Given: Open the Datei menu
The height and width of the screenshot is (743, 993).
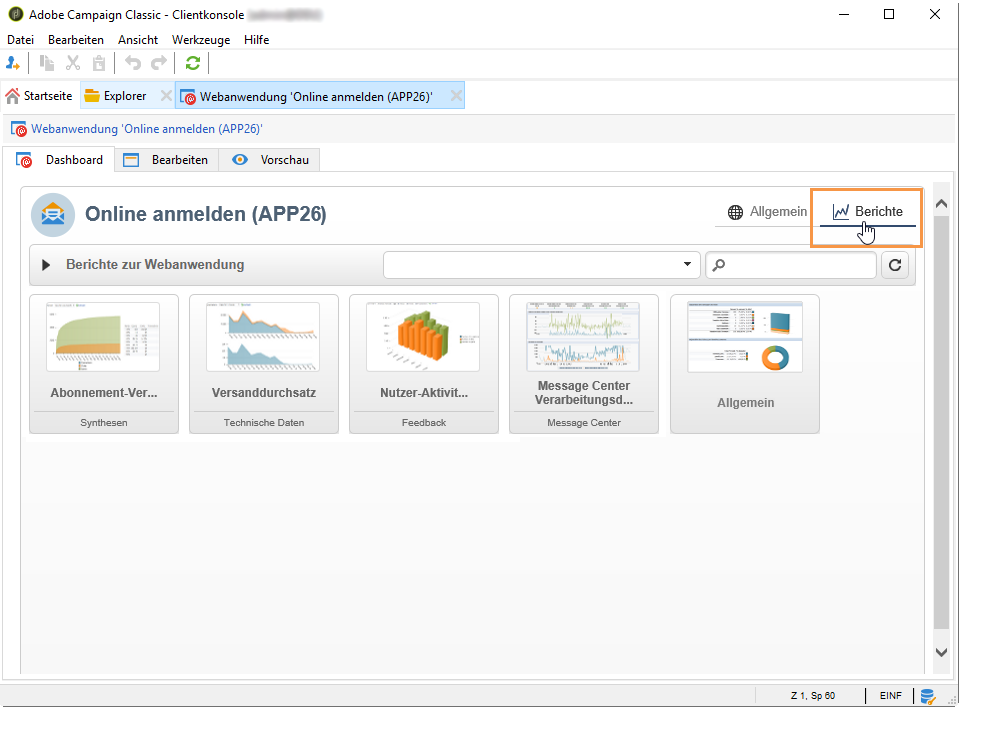Looking at the screenshot, I should tap(20, 40).
